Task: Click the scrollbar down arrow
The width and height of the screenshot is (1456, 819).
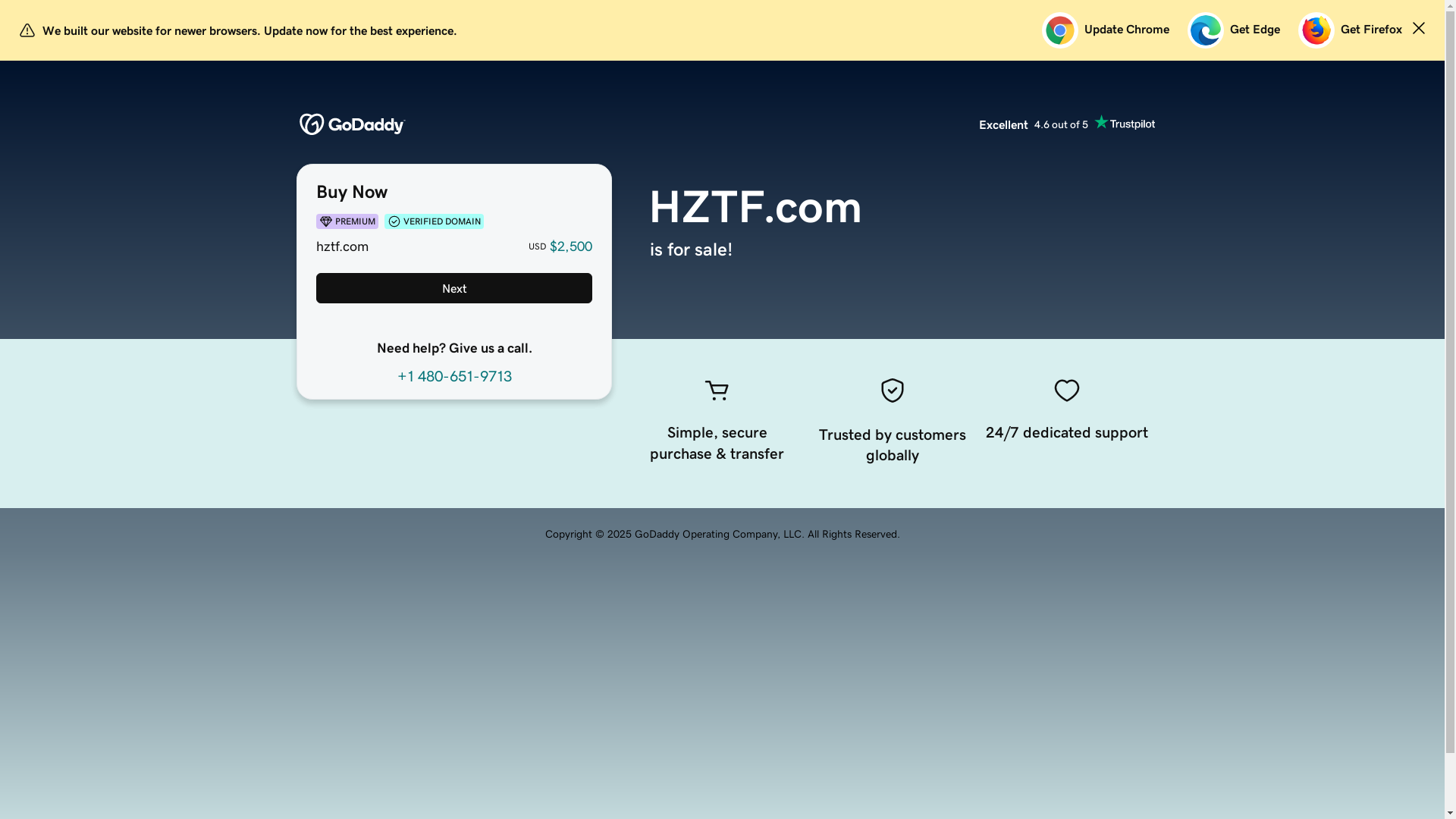Action: [1450, 814]
